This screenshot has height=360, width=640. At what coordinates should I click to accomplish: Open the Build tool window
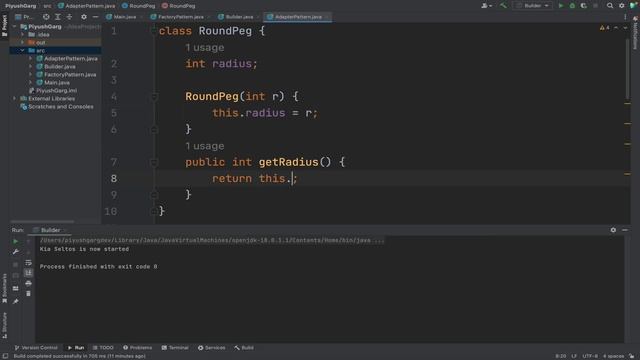click(244, 348)
